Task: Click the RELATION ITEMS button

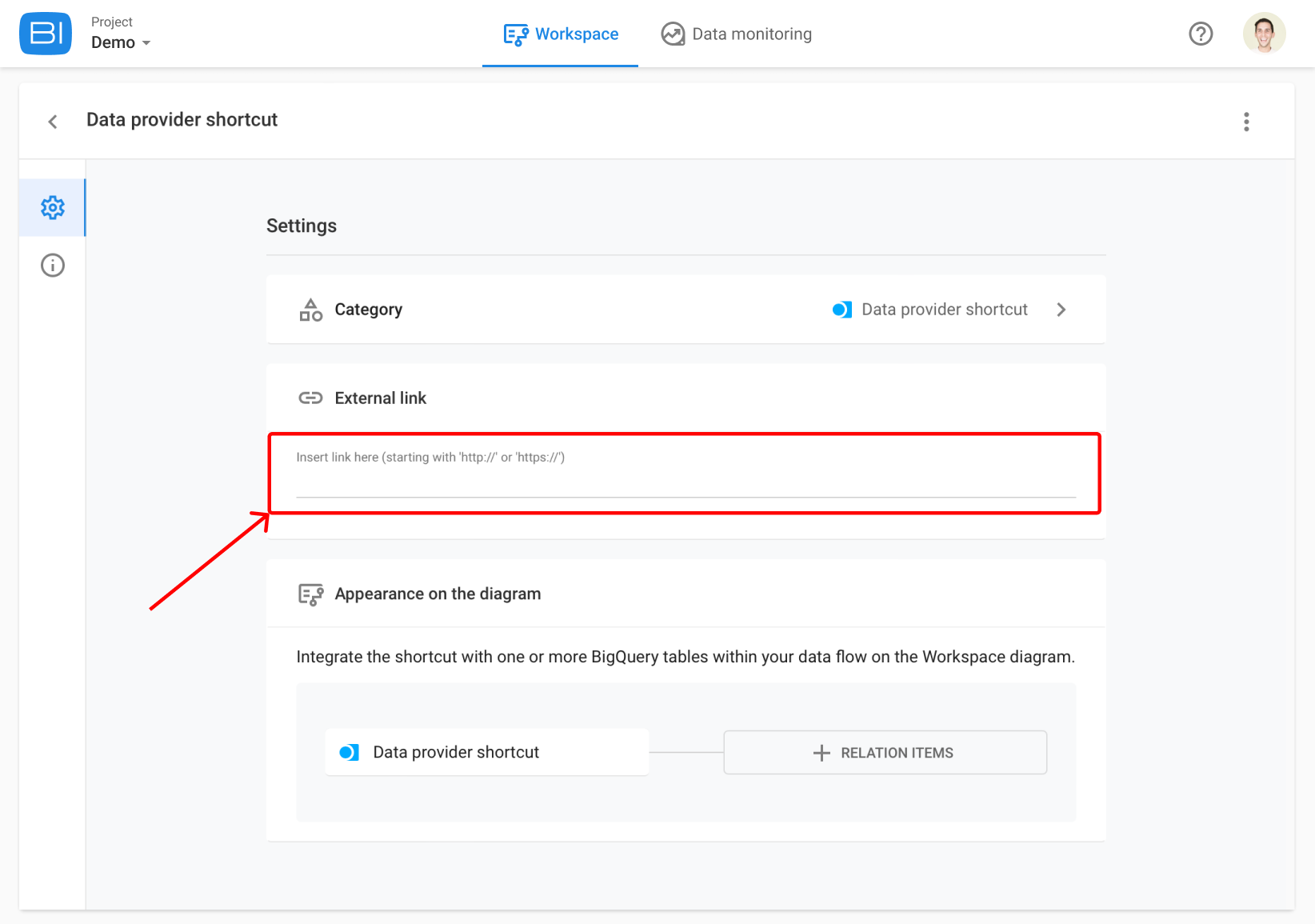Action: (x=885, y=753)
